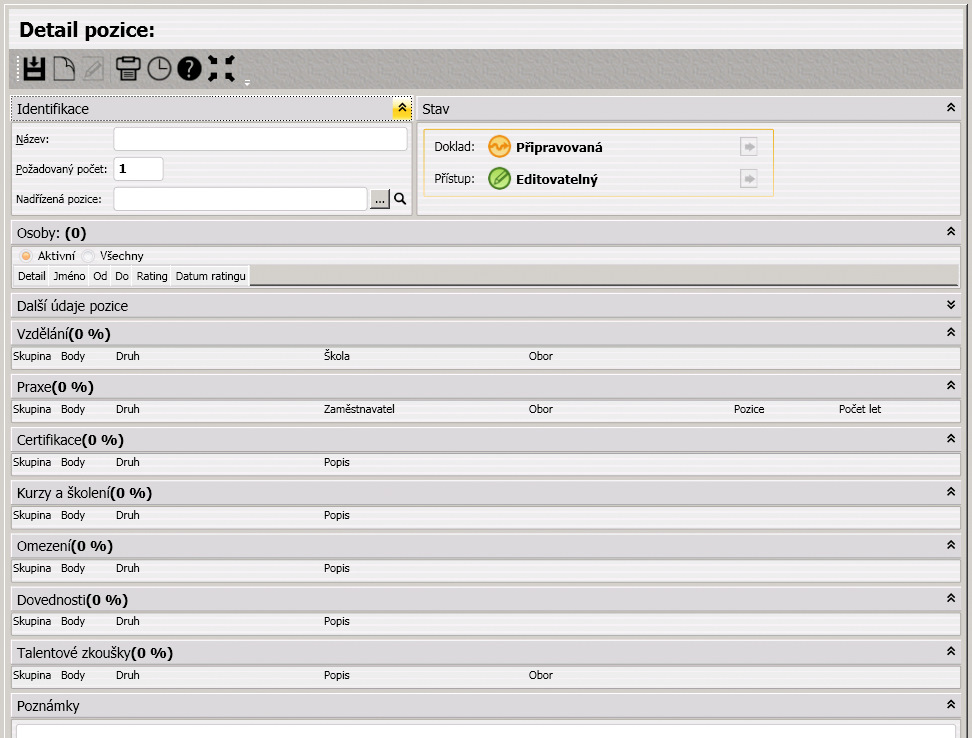
Task: Select the Aktivní radio button
Action: [26, 256]
